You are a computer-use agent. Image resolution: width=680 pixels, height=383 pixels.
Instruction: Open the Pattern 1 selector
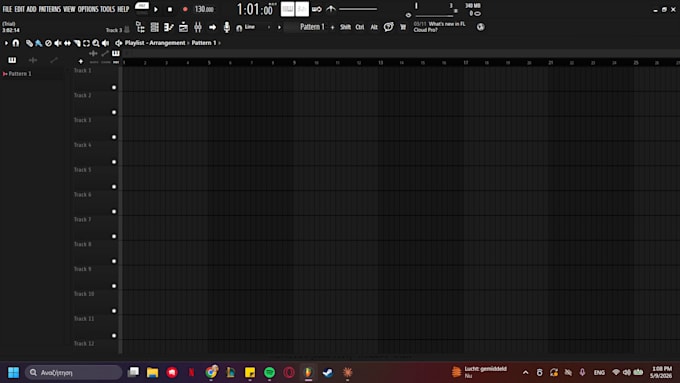point(312,27)
